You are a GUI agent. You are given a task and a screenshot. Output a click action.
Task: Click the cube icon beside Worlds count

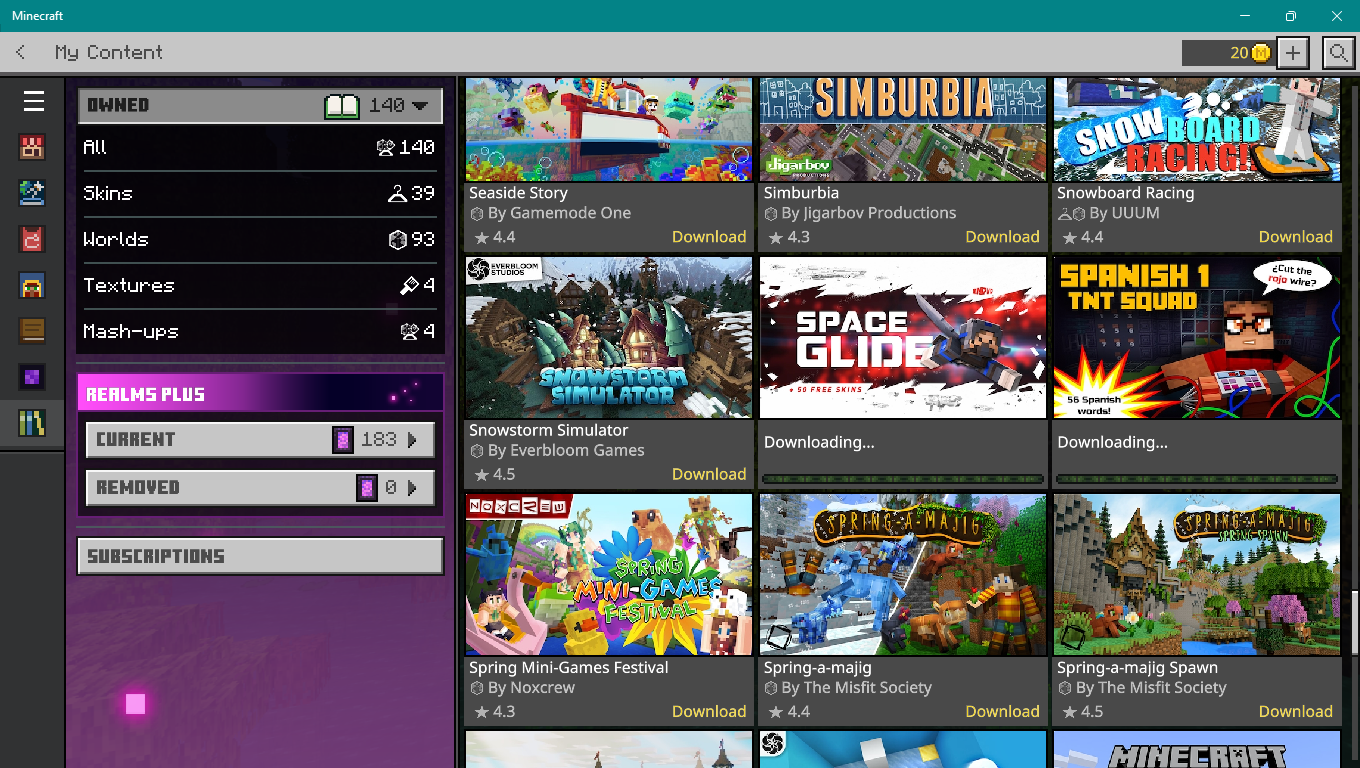397,240
